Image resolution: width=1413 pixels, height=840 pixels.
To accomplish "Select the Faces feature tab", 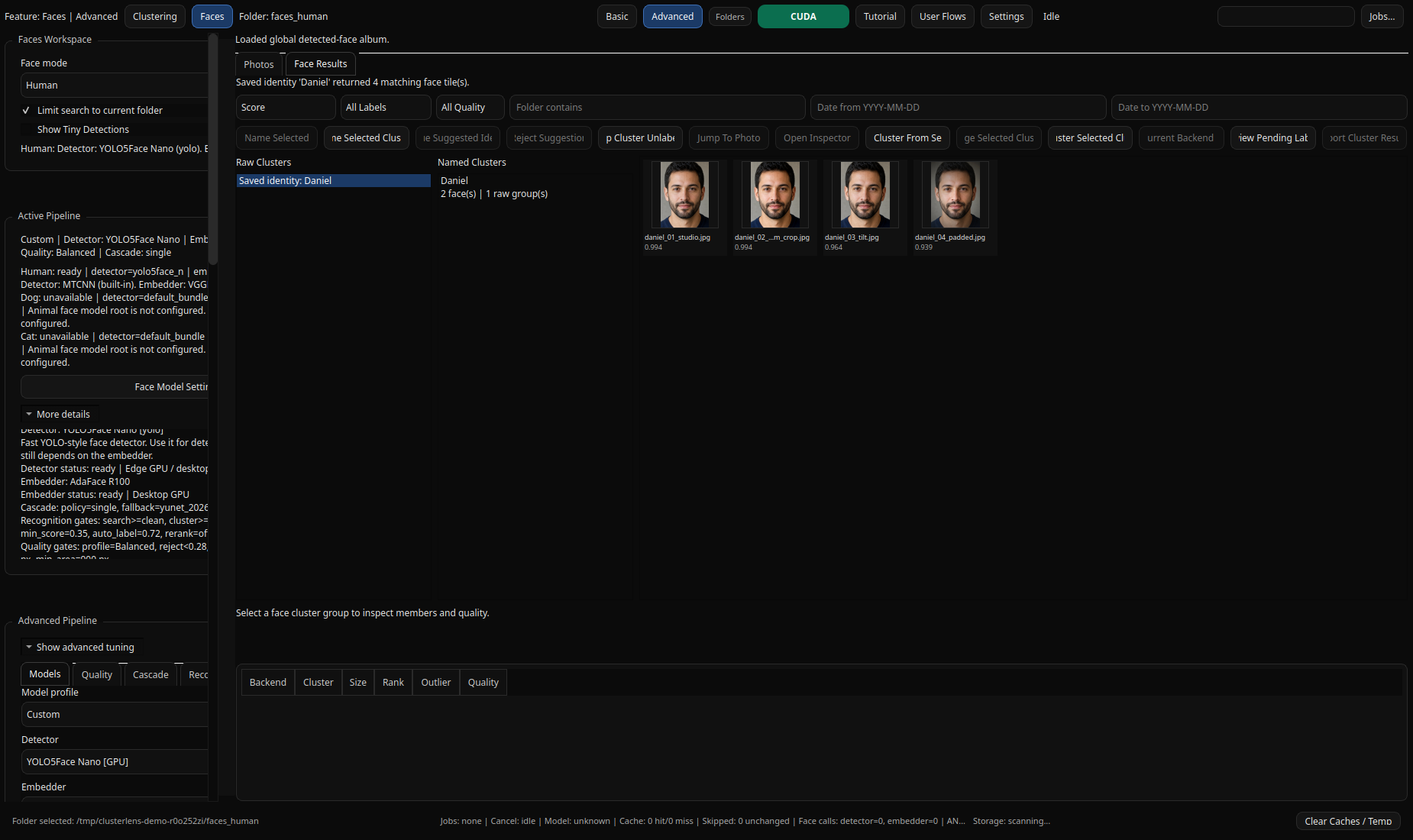I will click(212, 16).
